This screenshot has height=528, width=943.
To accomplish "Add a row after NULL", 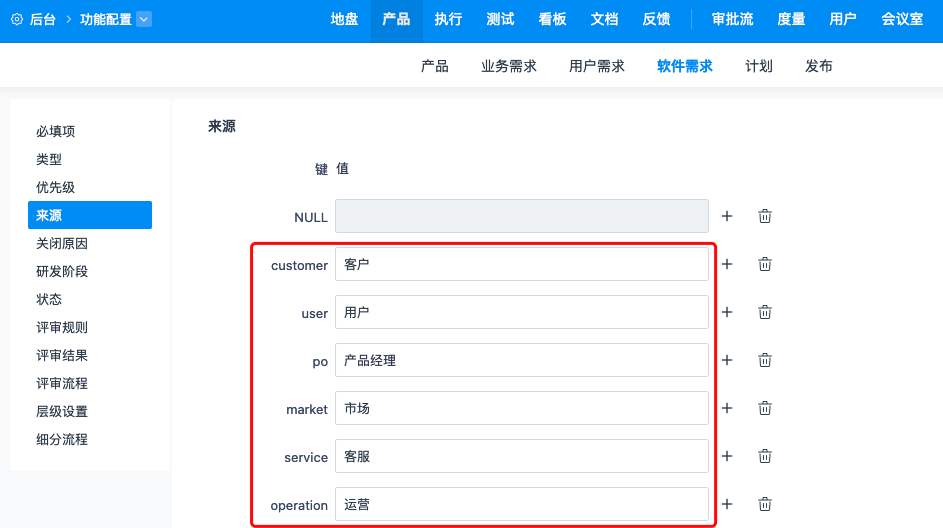I will (727, 216).
